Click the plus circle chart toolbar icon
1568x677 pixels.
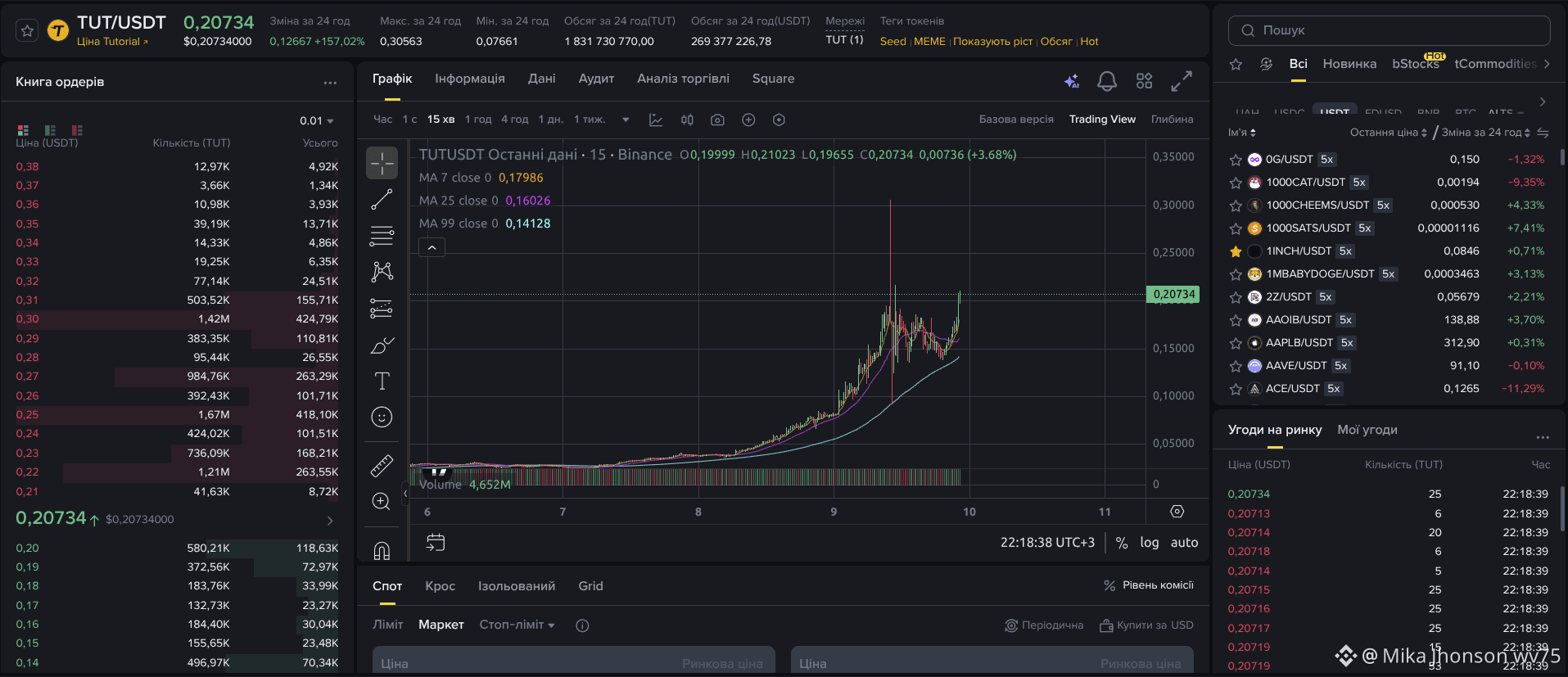pyautogui.click(x=748, y=120)
